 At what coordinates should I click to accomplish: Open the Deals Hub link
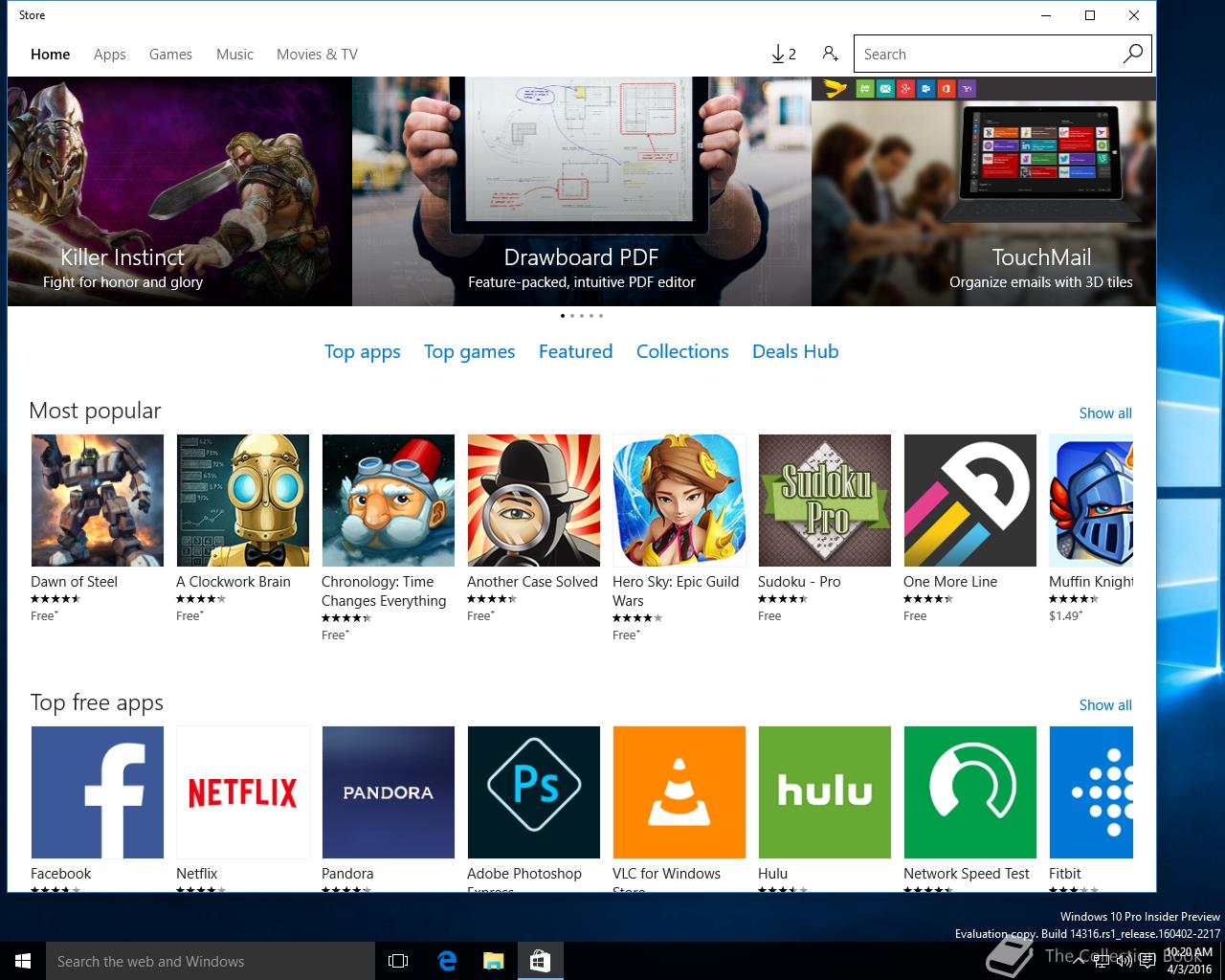point(795,351)
